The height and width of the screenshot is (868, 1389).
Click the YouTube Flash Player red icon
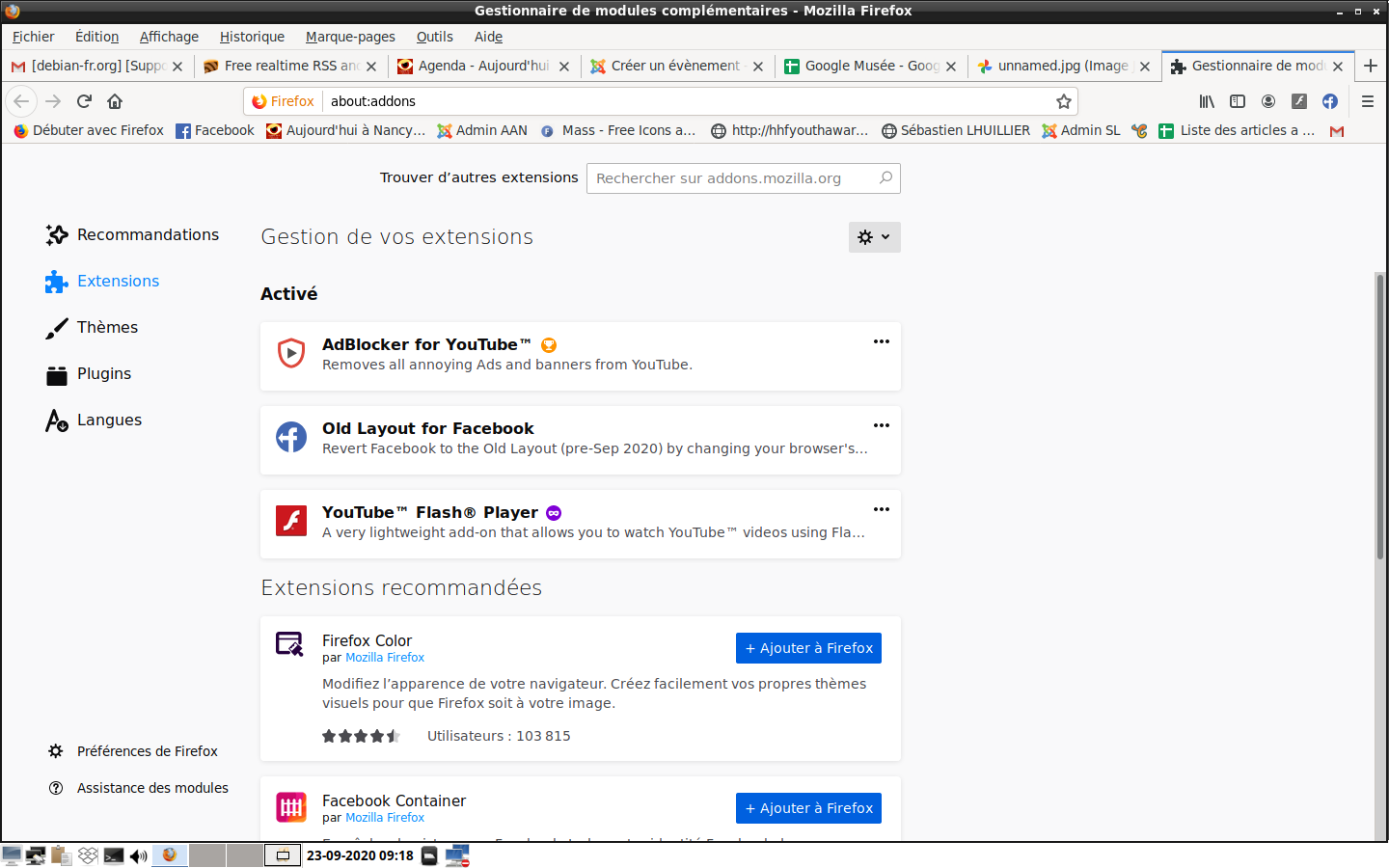[x=291, y=522]
